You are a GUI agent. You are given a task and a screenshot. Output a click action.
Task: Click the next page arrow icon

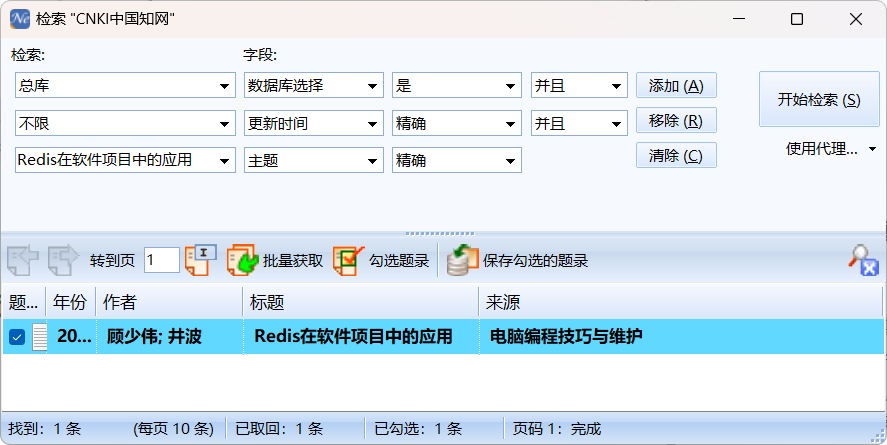coord(62,260)
